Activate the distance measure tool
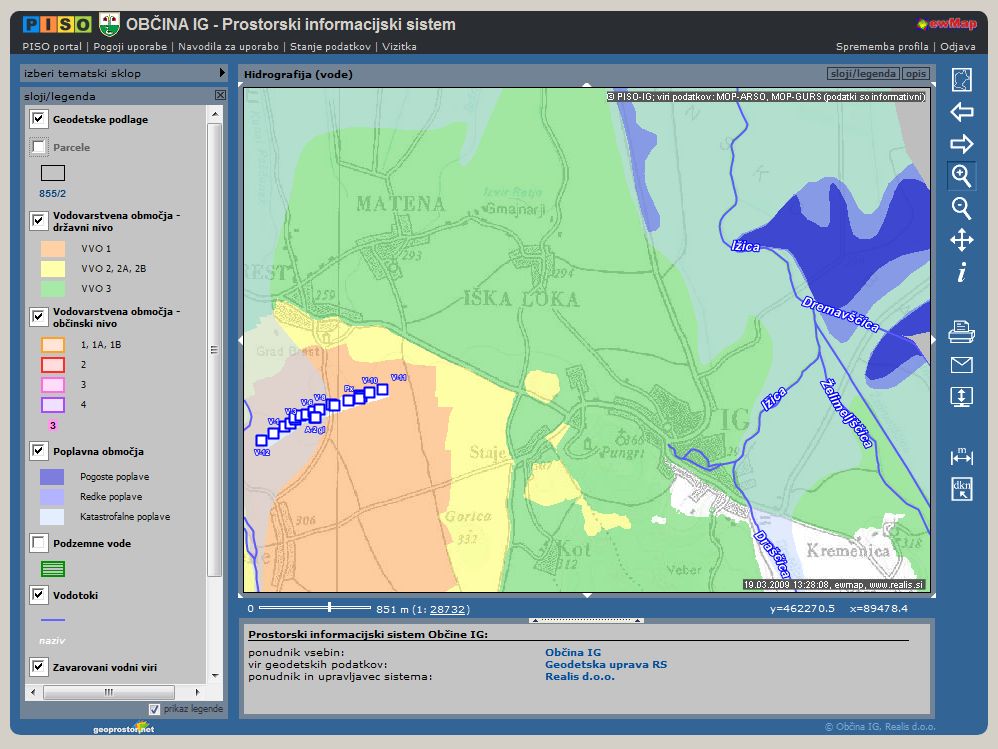 [961, 457]
